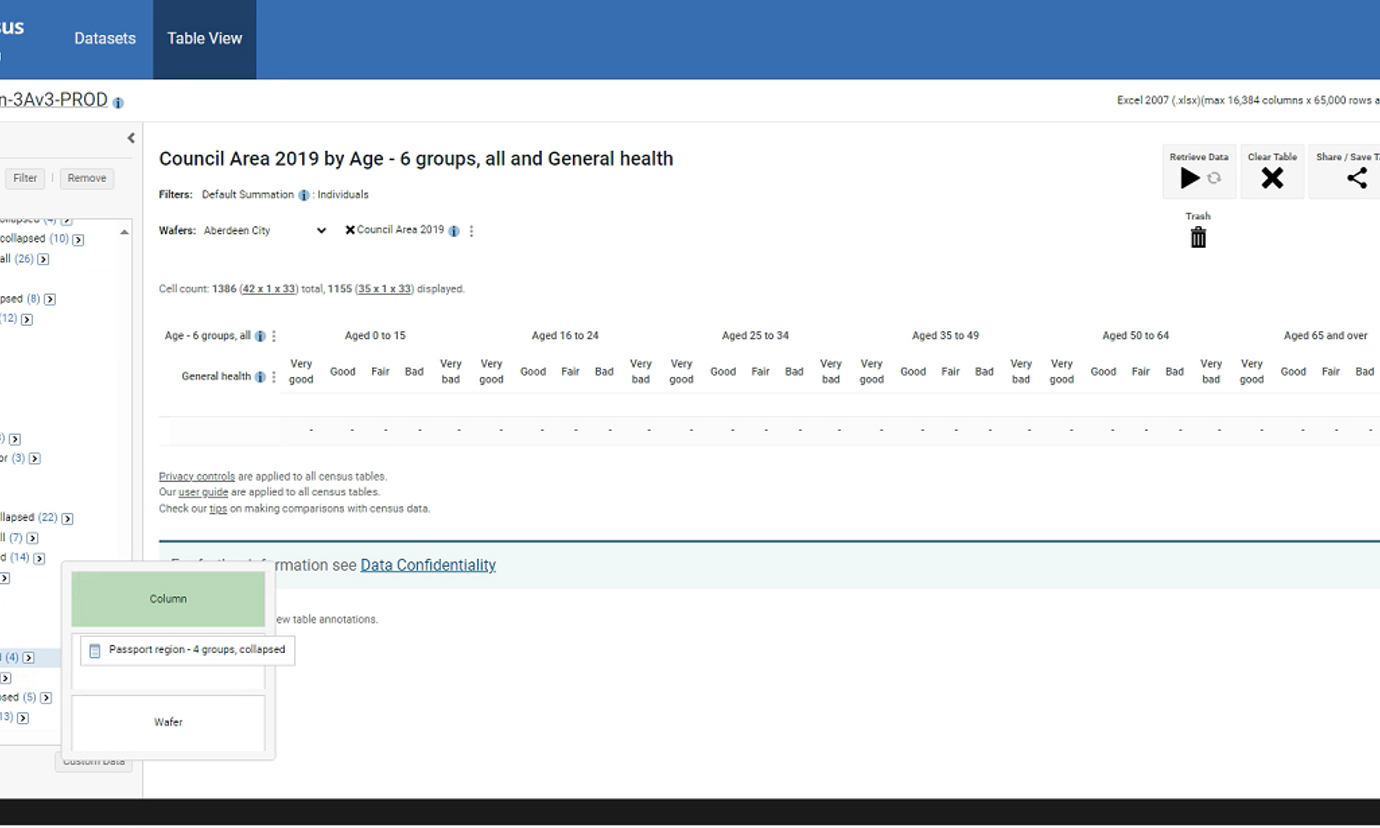Click the green Column drop zone
Viewport: 1380px width, 828px height.
click(x=168, y=599)
